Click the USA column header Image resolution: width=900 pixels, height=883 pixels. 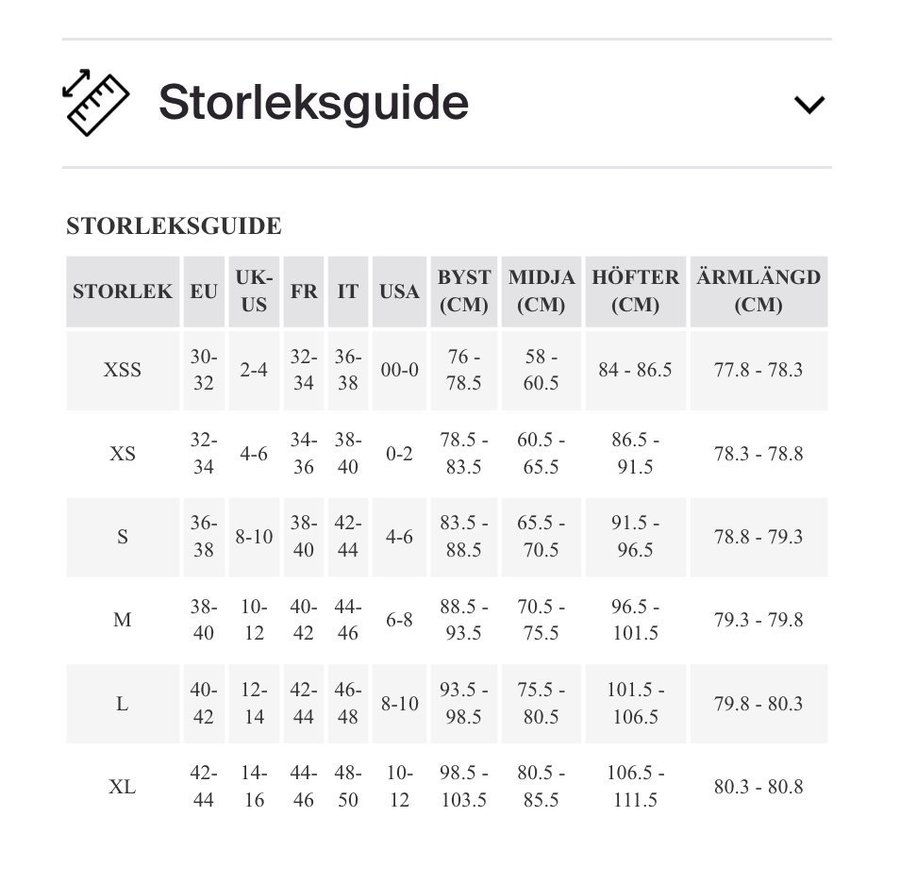click(x=399, y=292)
